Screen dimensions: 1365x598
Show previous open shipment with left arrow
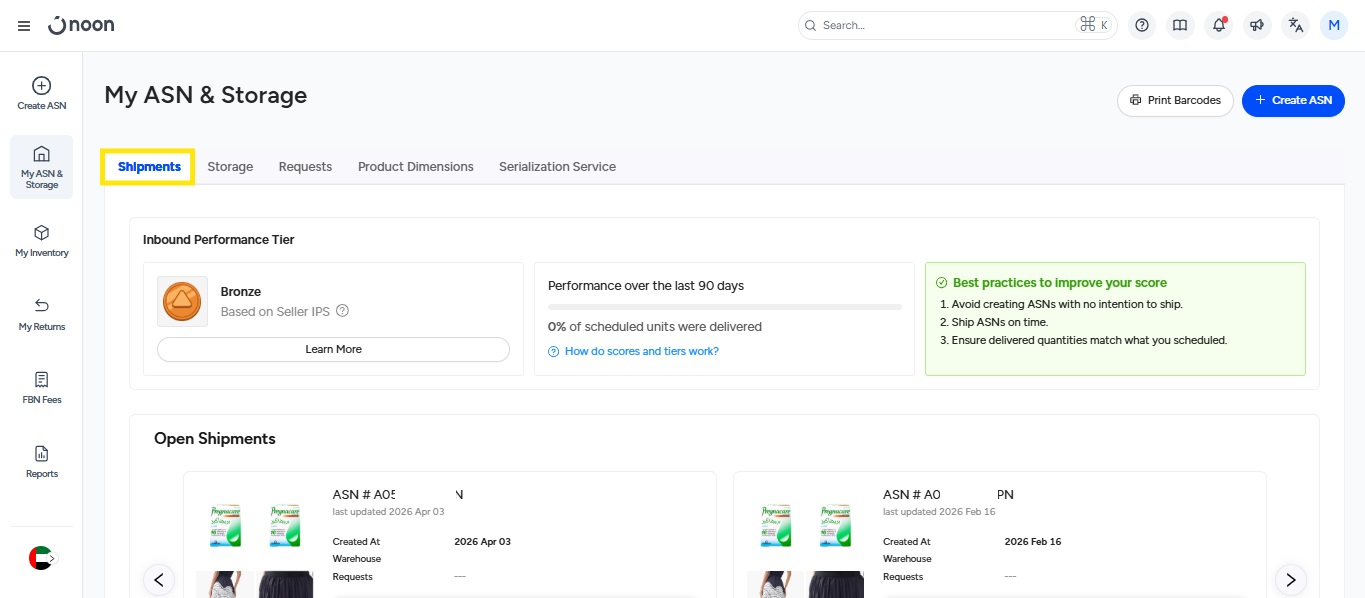click(x=159, y=579)
